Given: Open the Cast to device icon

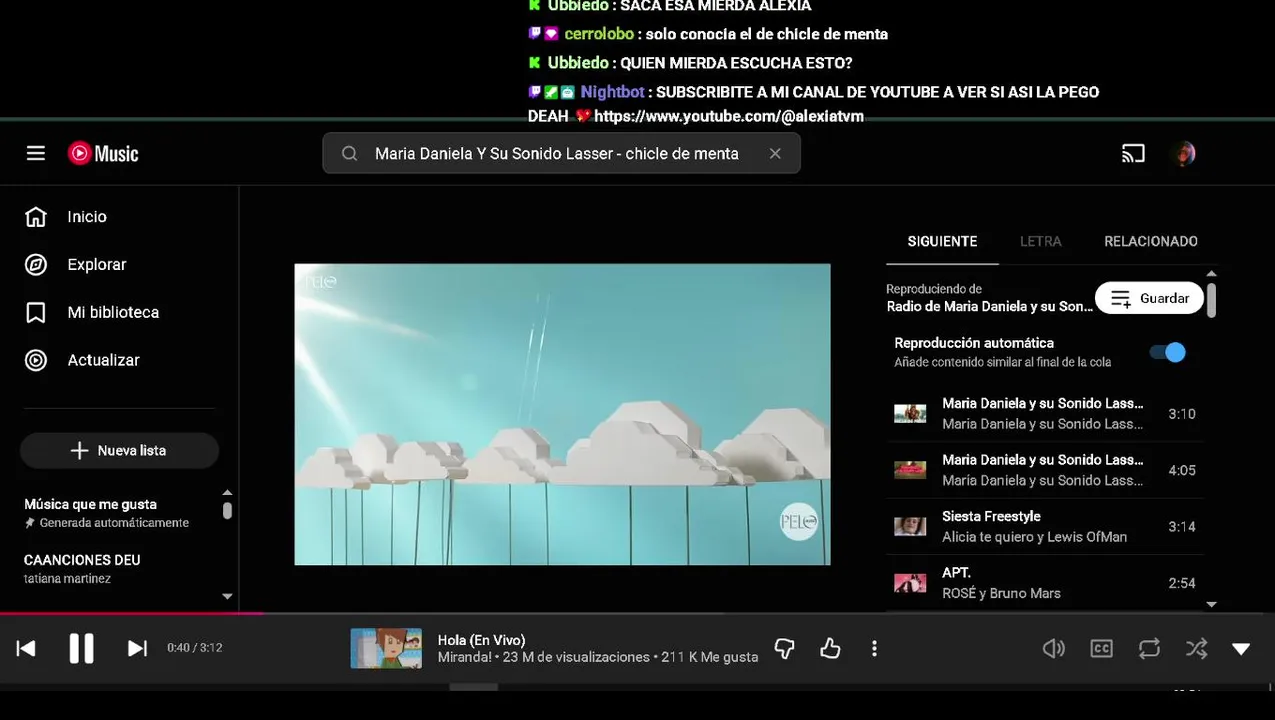Looking at the screenshot, I should point(1133,153).
